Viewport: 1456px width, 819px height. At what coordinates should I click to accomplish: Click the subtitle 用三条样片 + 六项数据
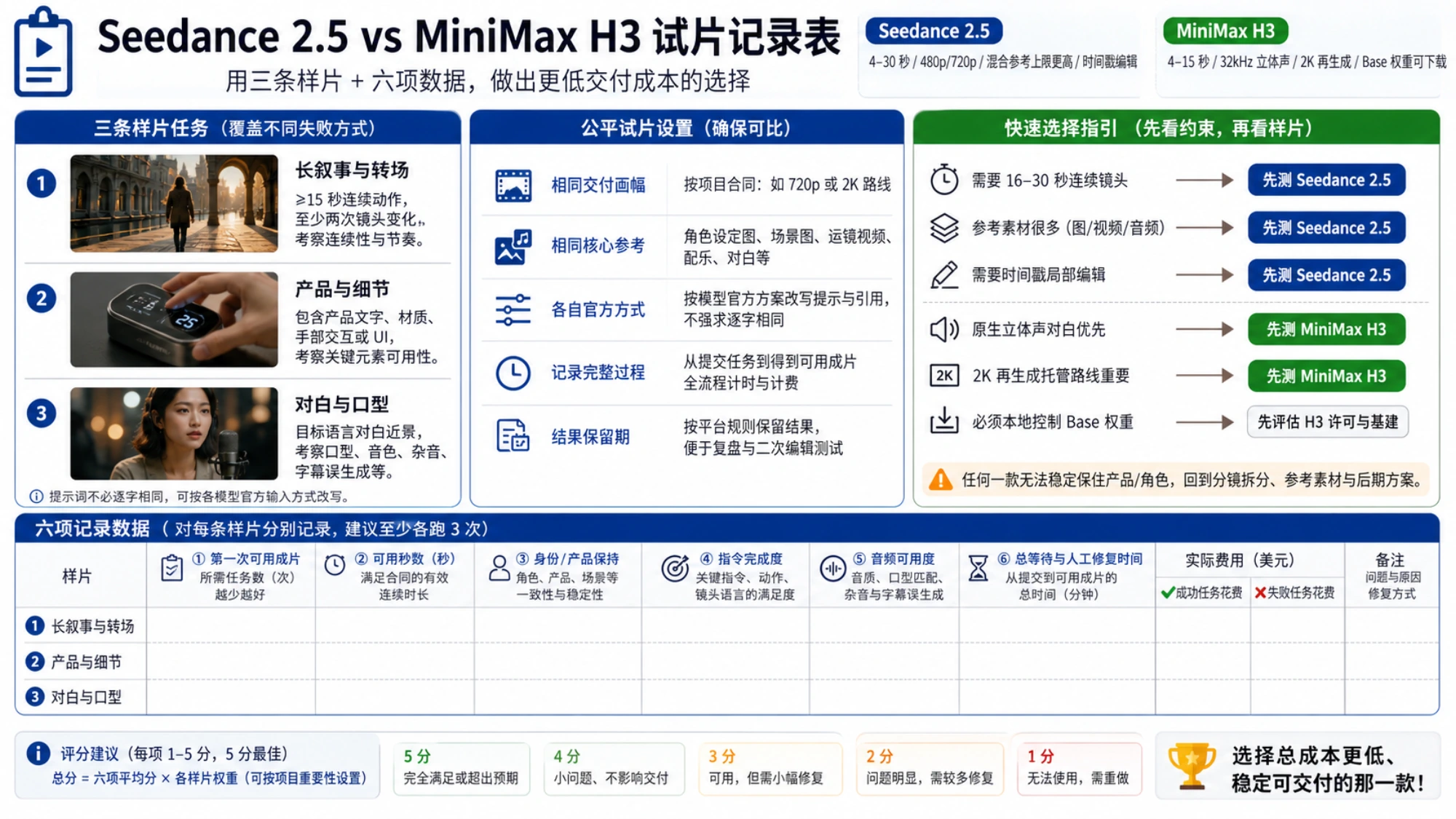[487, 80]
